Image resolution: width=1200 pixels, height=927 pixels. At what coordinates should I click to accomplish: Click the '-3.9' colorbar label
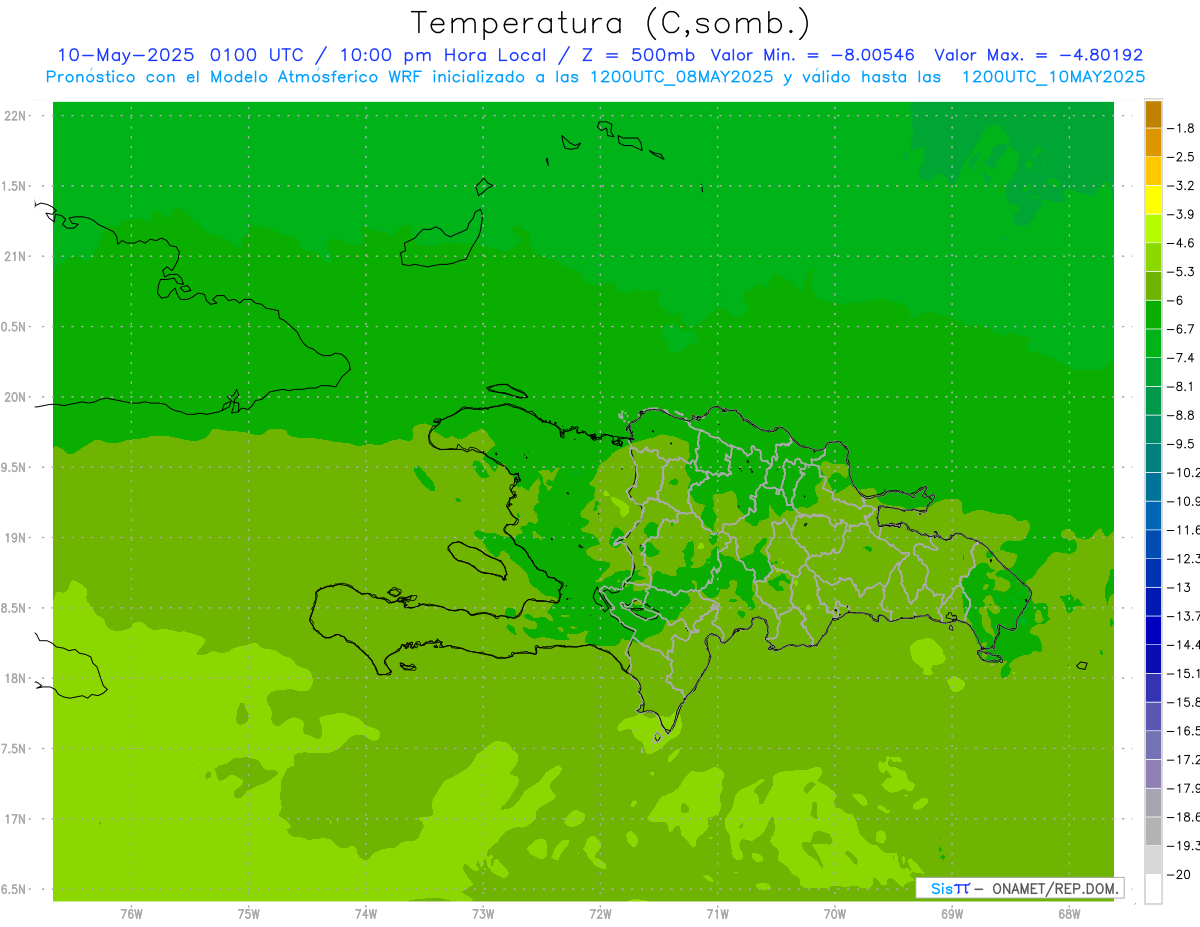(1181, 215)
